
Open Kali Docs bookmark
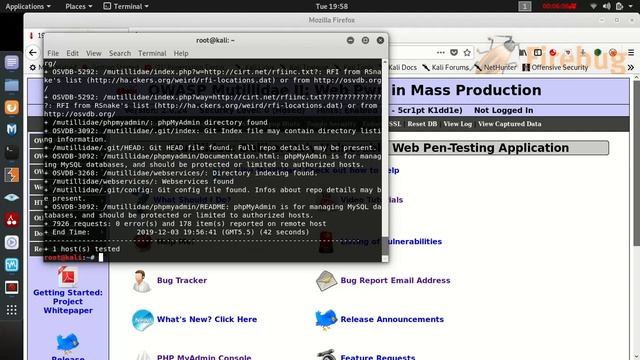tap(402, 67)
